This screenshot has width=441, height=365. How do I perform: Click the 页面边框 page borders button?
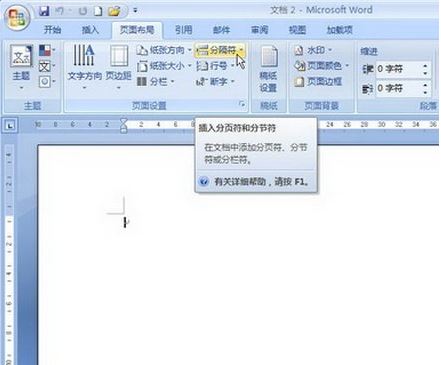click(x=318, y=81)
